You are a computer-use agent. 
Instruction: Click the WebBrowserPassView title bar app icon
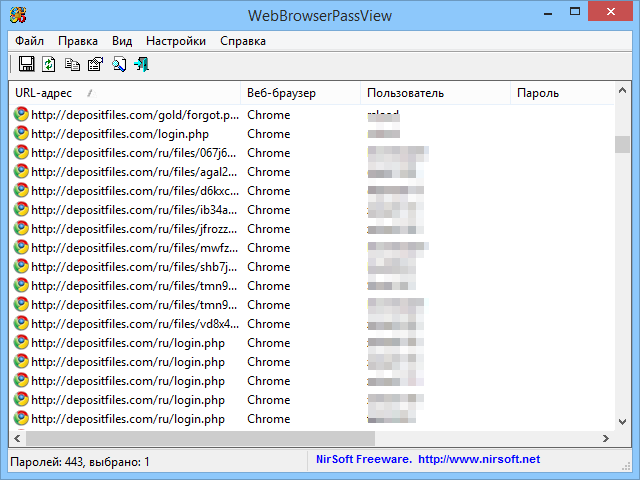coord(18,15)
